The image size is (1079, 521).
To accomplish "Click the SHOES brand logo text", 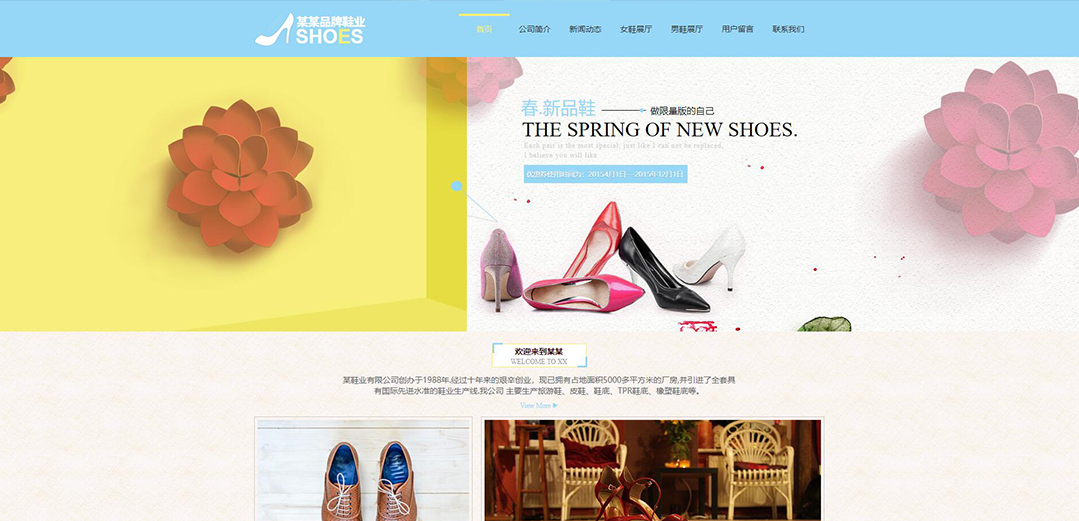I will (x=330, y=36).
